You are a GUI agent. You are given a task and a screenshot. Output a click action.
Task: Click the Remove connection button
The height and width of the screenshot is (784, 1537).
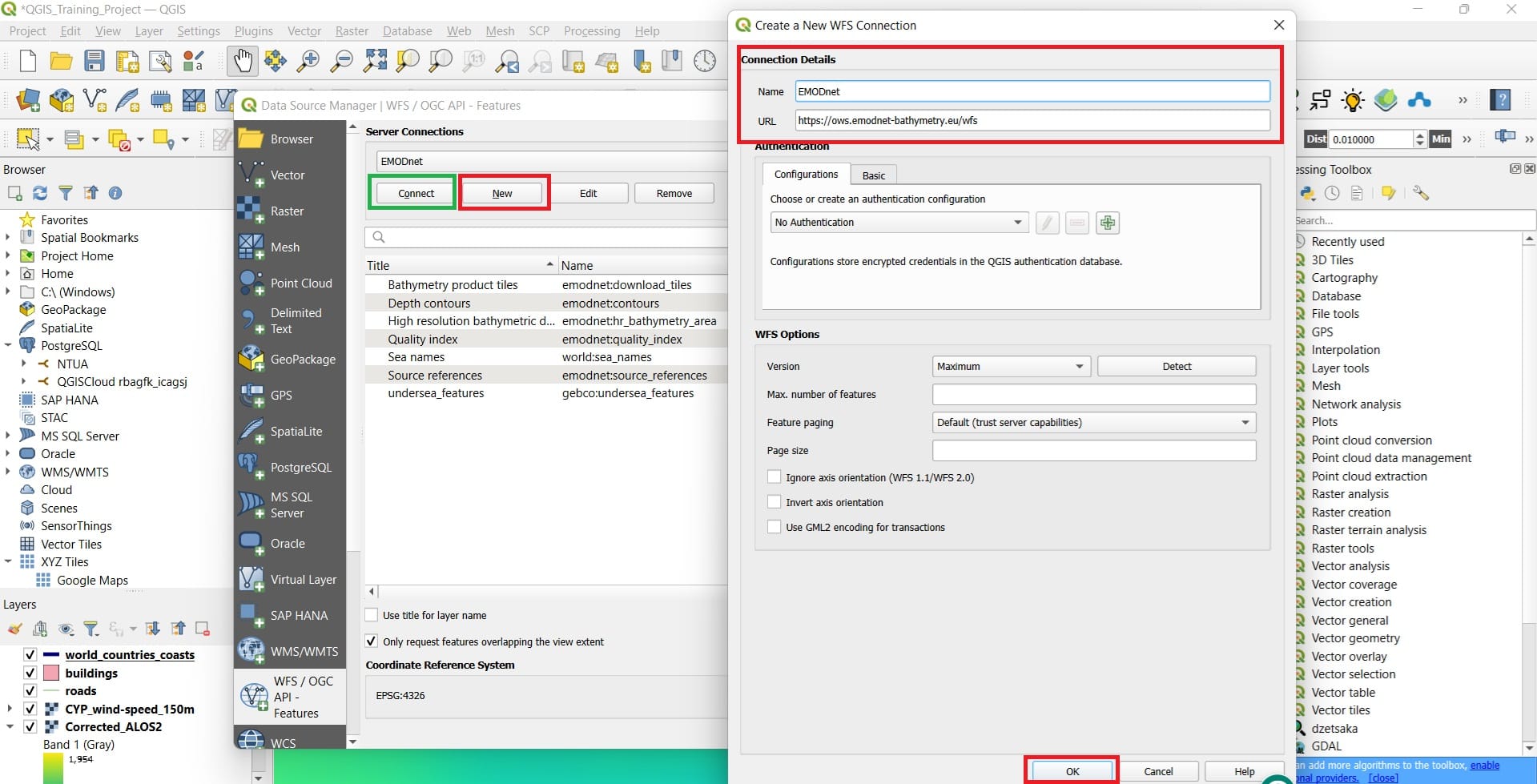tap(674, 193)
